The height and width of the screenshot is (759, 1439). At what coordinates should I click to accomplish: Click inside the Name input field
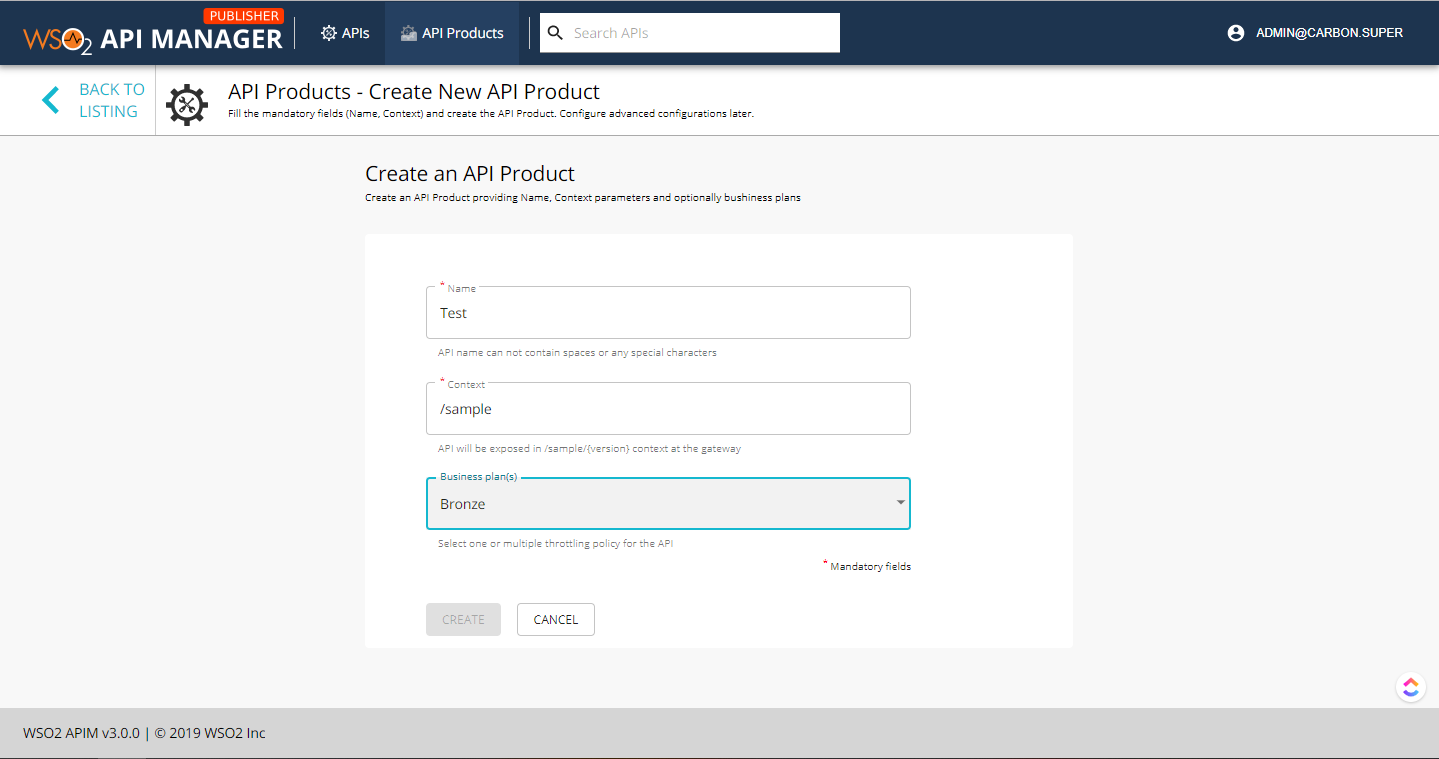click(668, 312)
